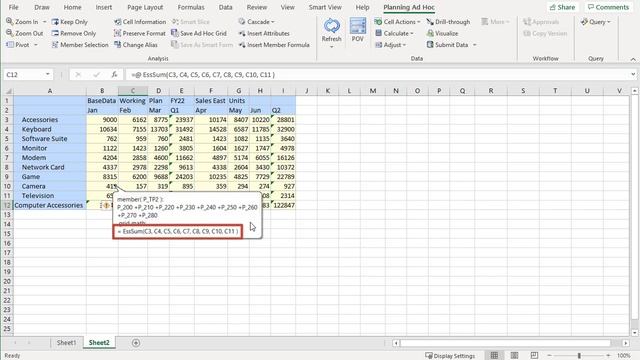Expand the formula bar
Viewport: 640px width, 360px height.
point(633,74)
